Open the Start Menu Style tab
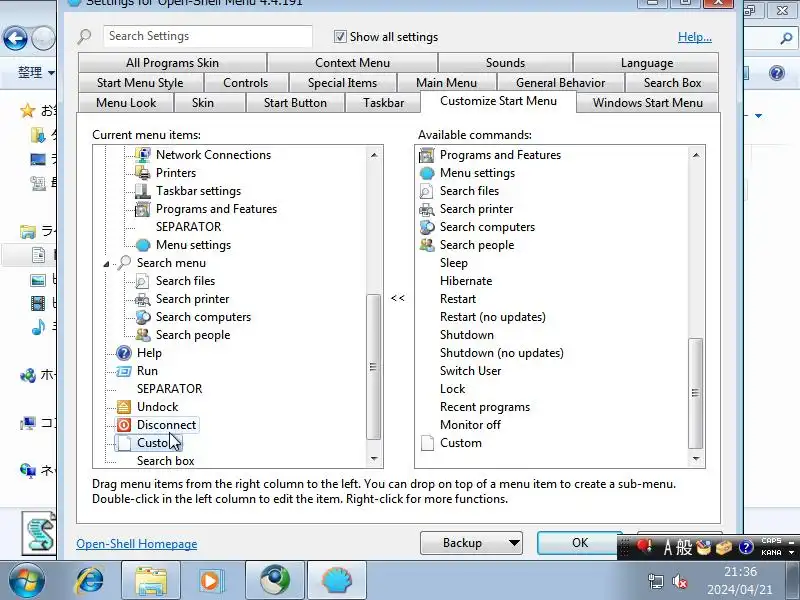 [x=140, y=83]
